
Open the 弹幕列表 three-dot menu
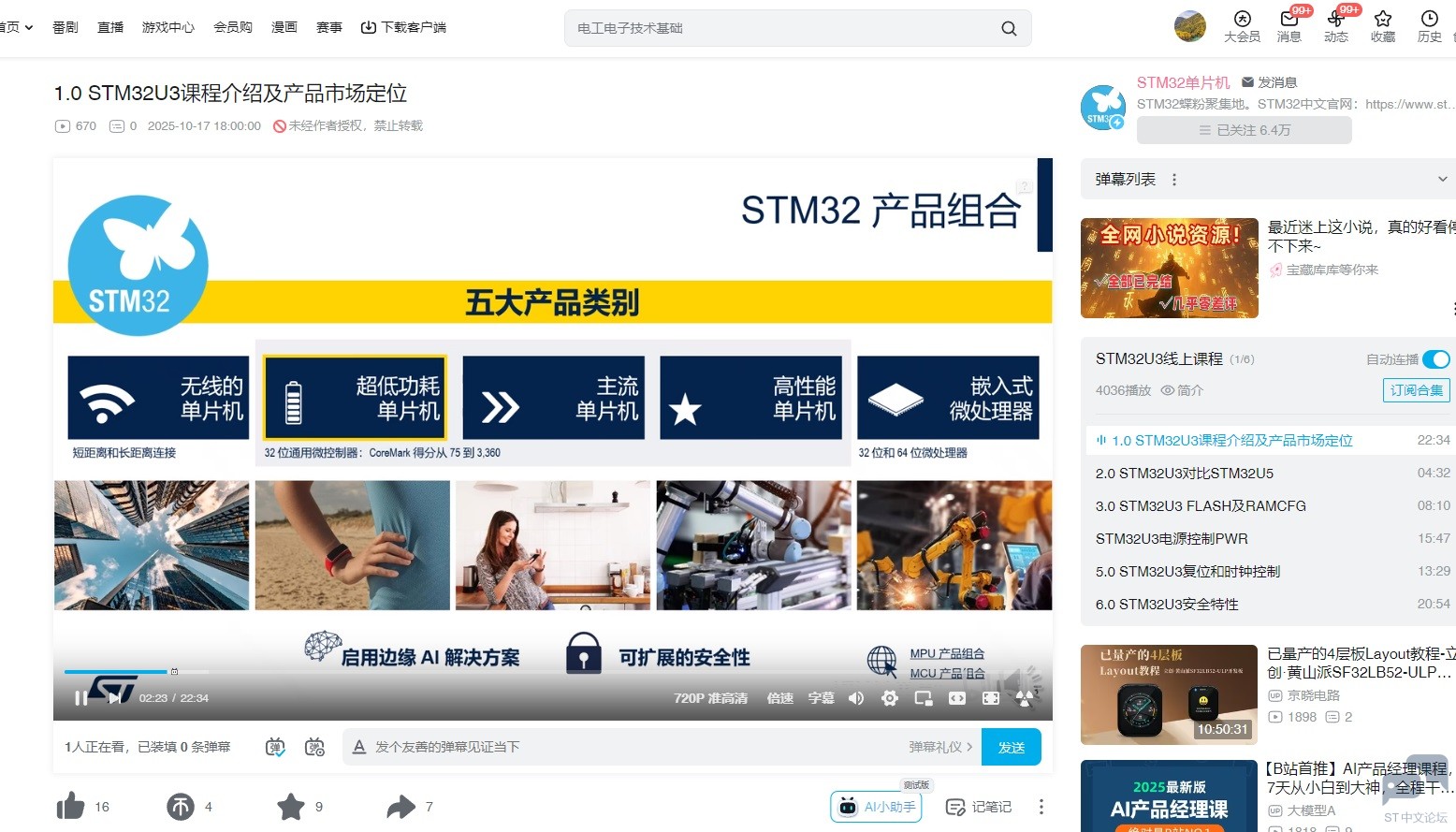tap(1174, 179)
